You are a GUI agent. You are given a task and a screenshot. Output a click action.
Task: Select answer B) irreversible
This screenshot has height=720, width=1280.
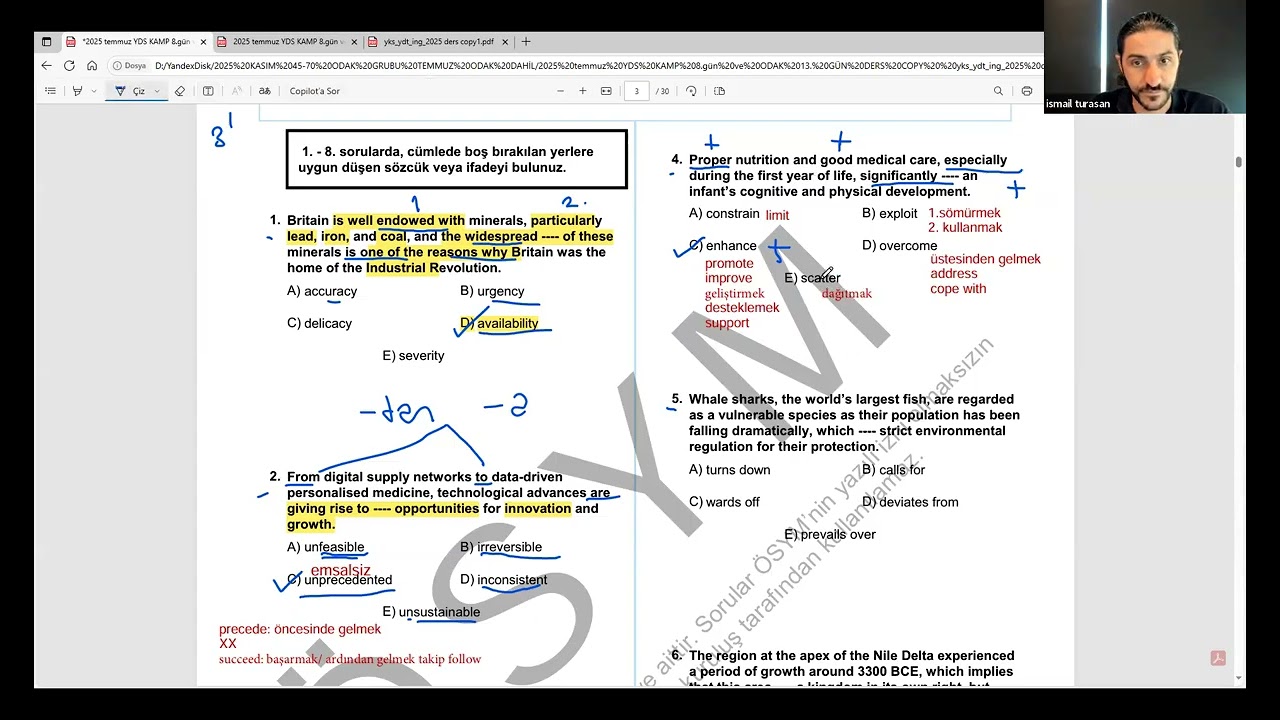pyautogui.click(x=501, y=547)
